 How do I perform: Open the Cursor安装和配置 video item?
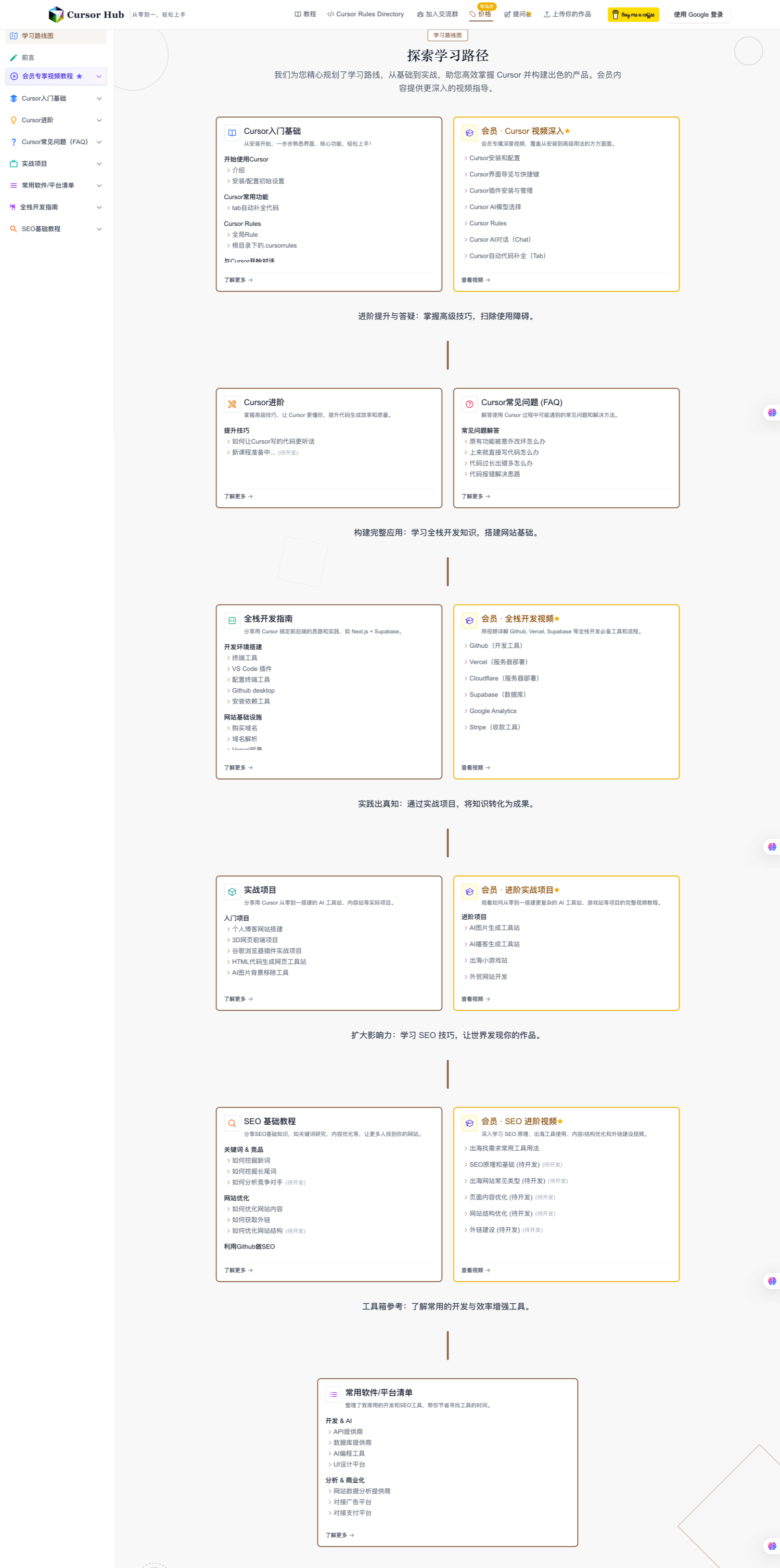coord(494,158)
